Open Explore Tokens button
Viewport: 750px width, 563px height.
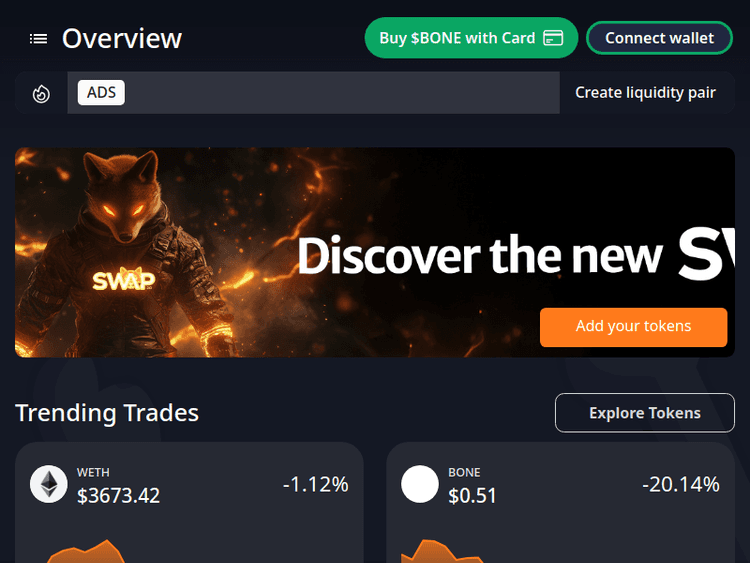[x=645, y=413]
